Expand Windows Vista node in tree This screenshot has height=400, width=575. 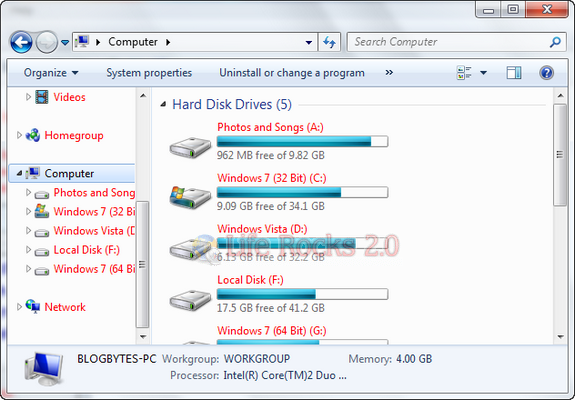(28, 230)
